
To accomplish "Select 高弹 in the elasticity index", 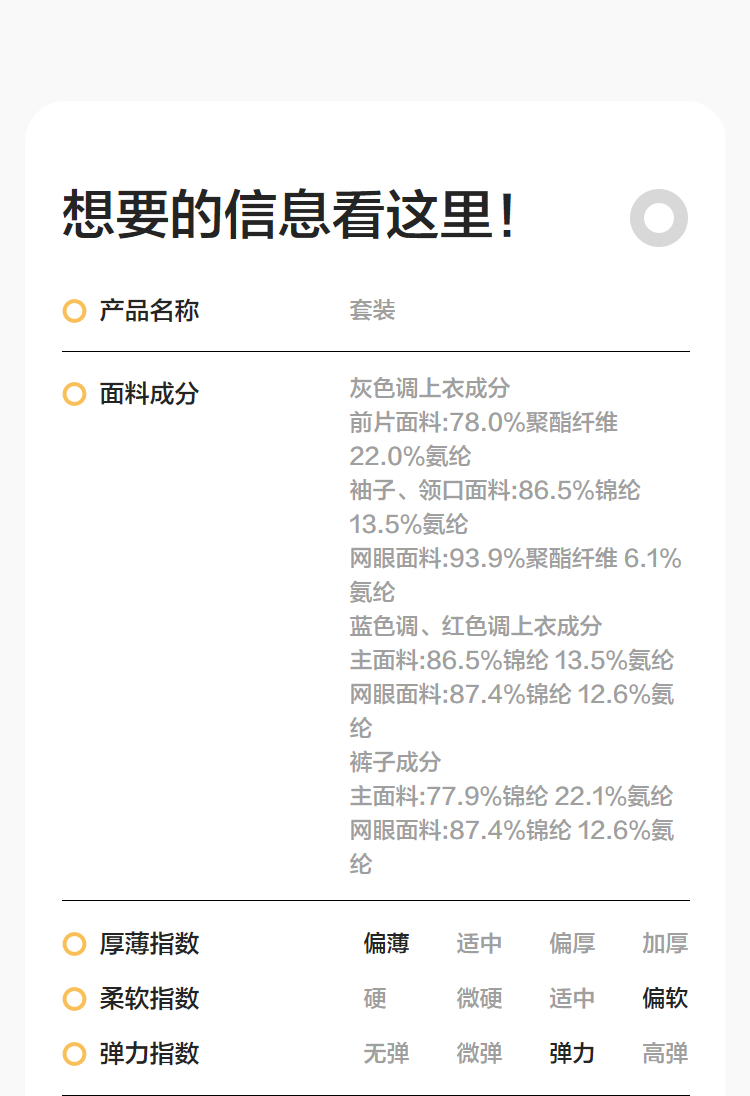I will 665,1054.
